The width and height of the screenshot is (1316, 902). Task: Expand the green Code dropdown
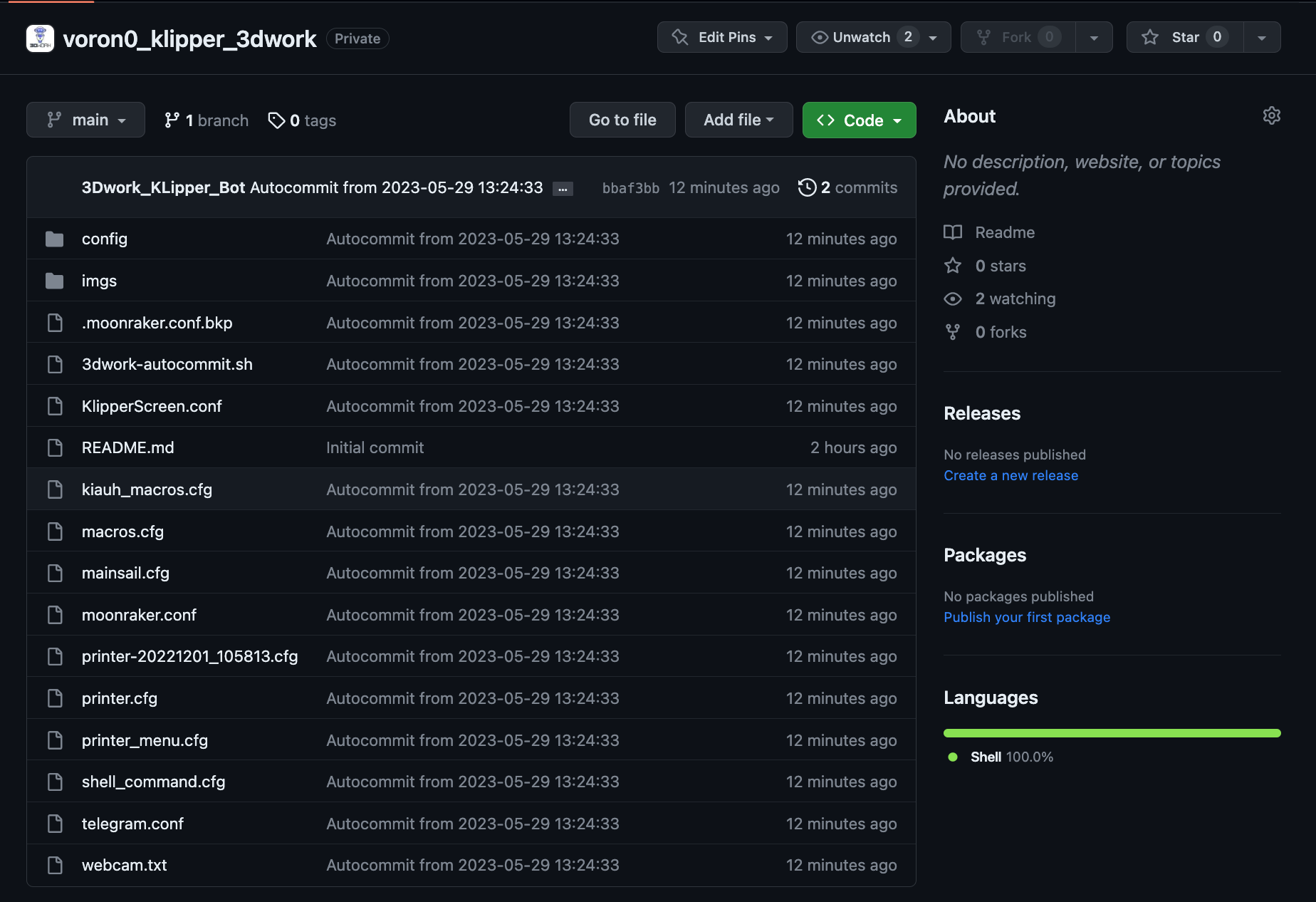click(859, 120)
